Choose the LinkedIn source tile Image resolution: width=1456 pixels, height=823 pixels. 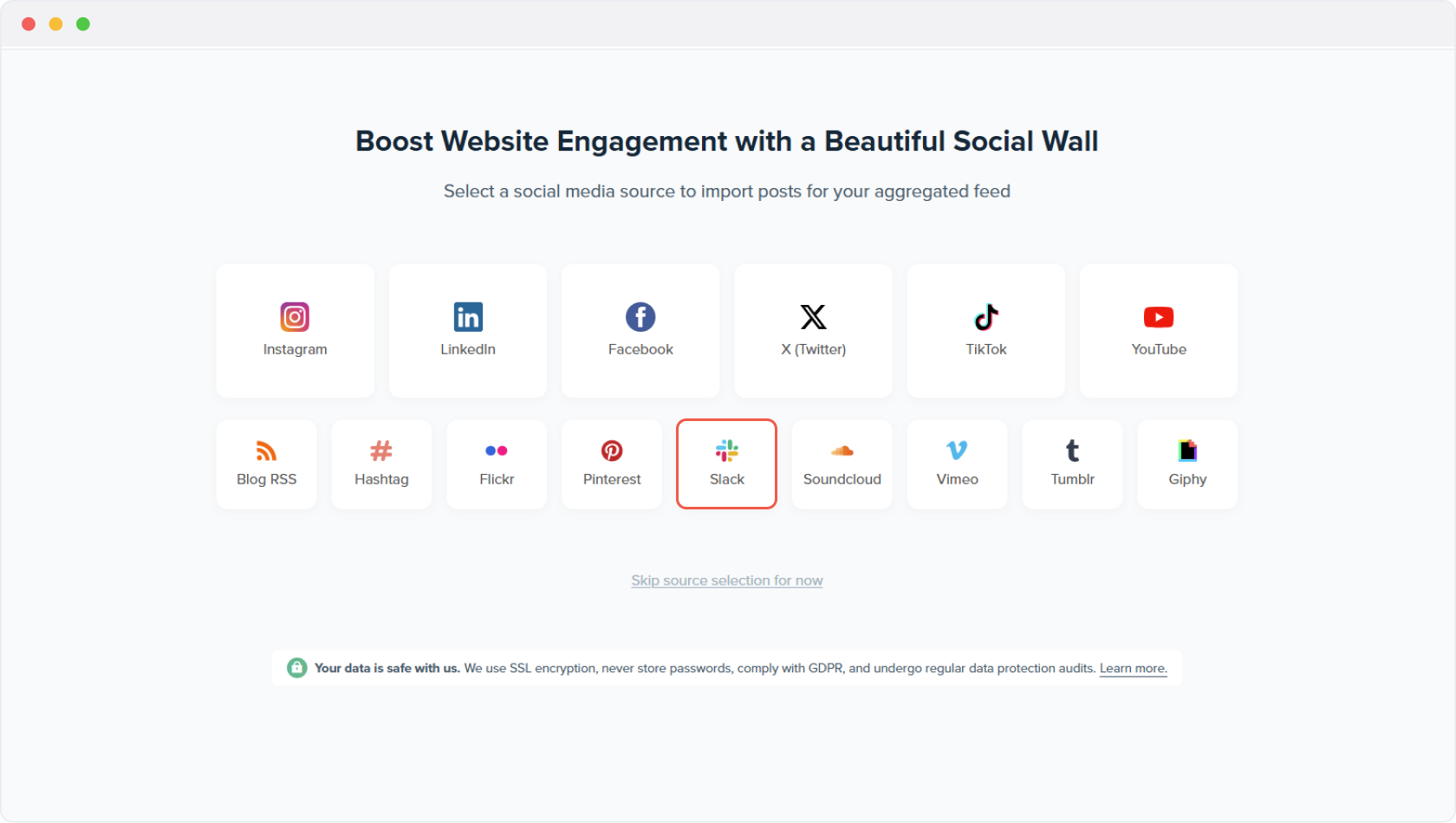pos(467,331)
